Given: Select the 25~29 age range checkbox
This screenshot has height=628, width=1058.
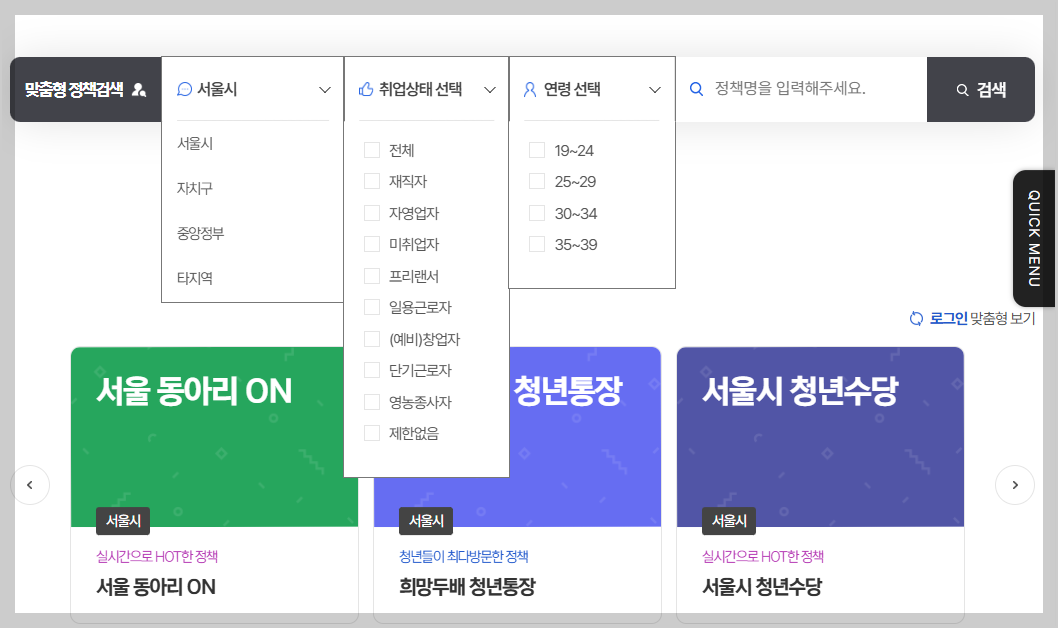Looking at the screenshot, I should click(x=537, y=181).
